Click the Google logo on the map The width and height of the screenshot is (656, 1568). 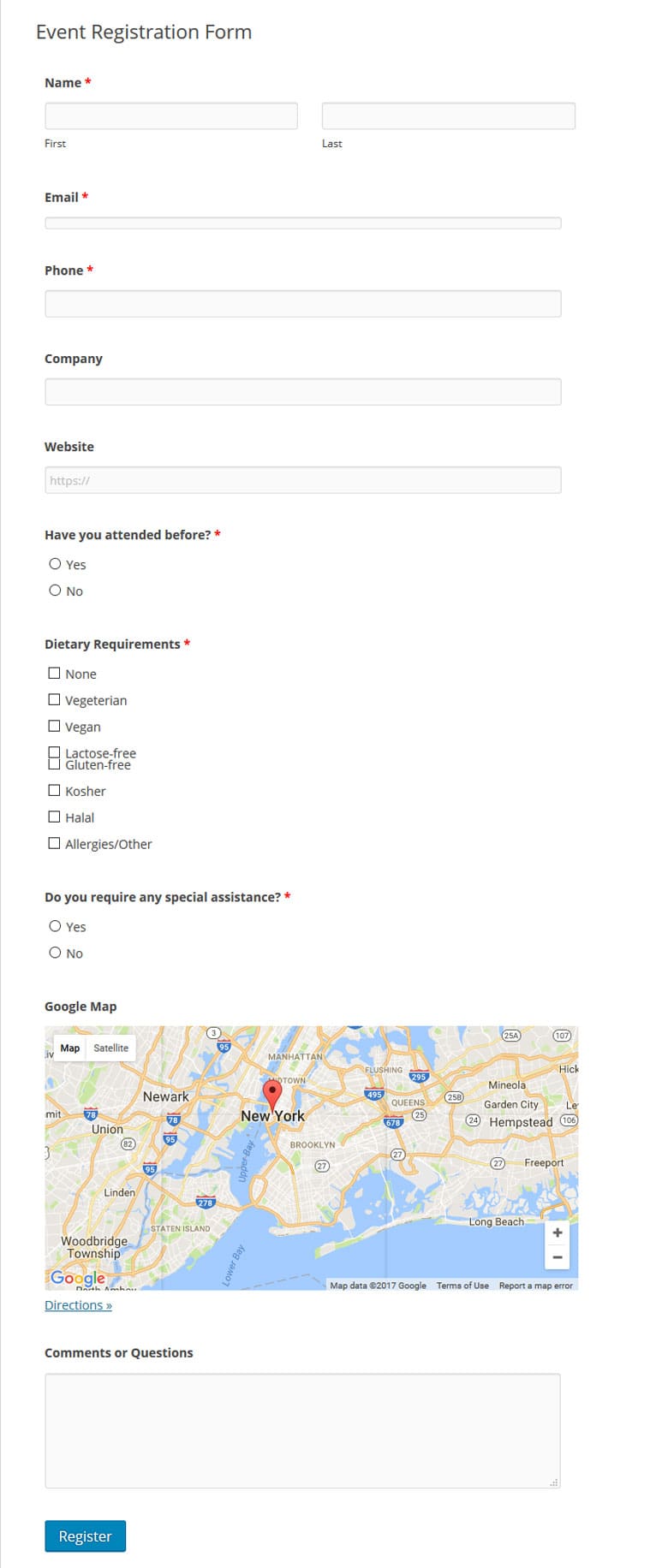(74, 1277)
